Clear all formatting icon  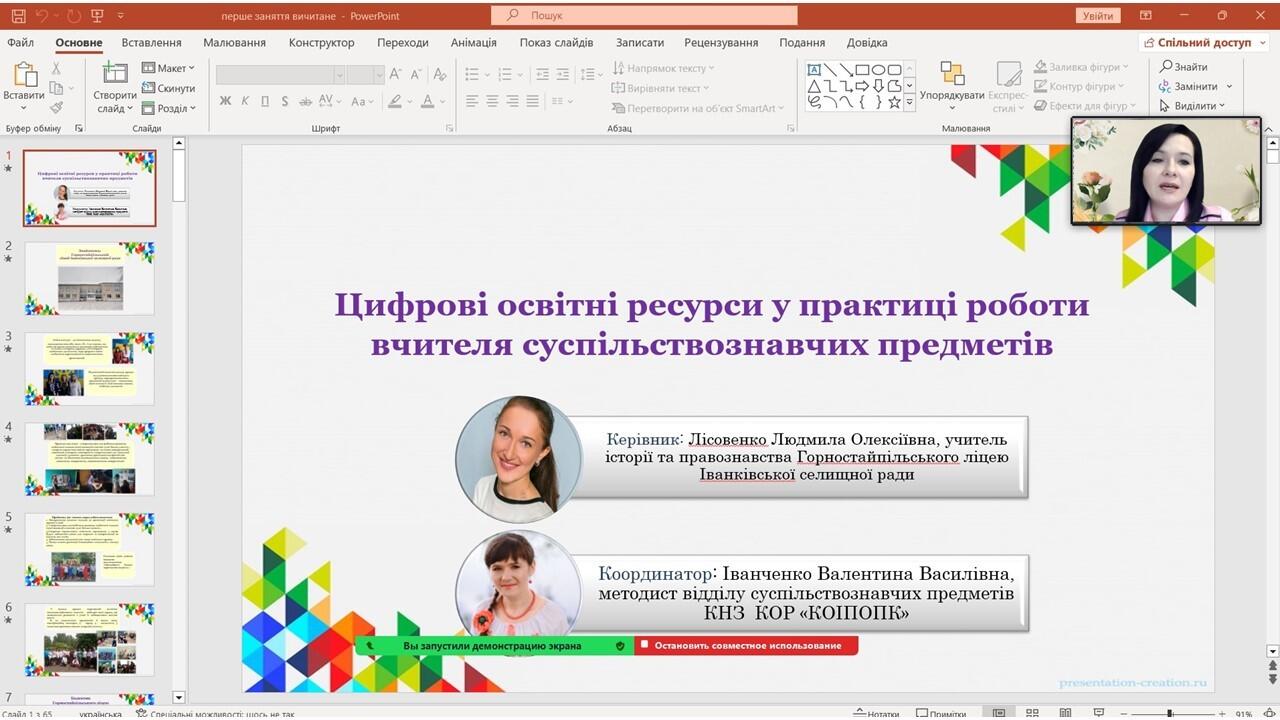439,74
